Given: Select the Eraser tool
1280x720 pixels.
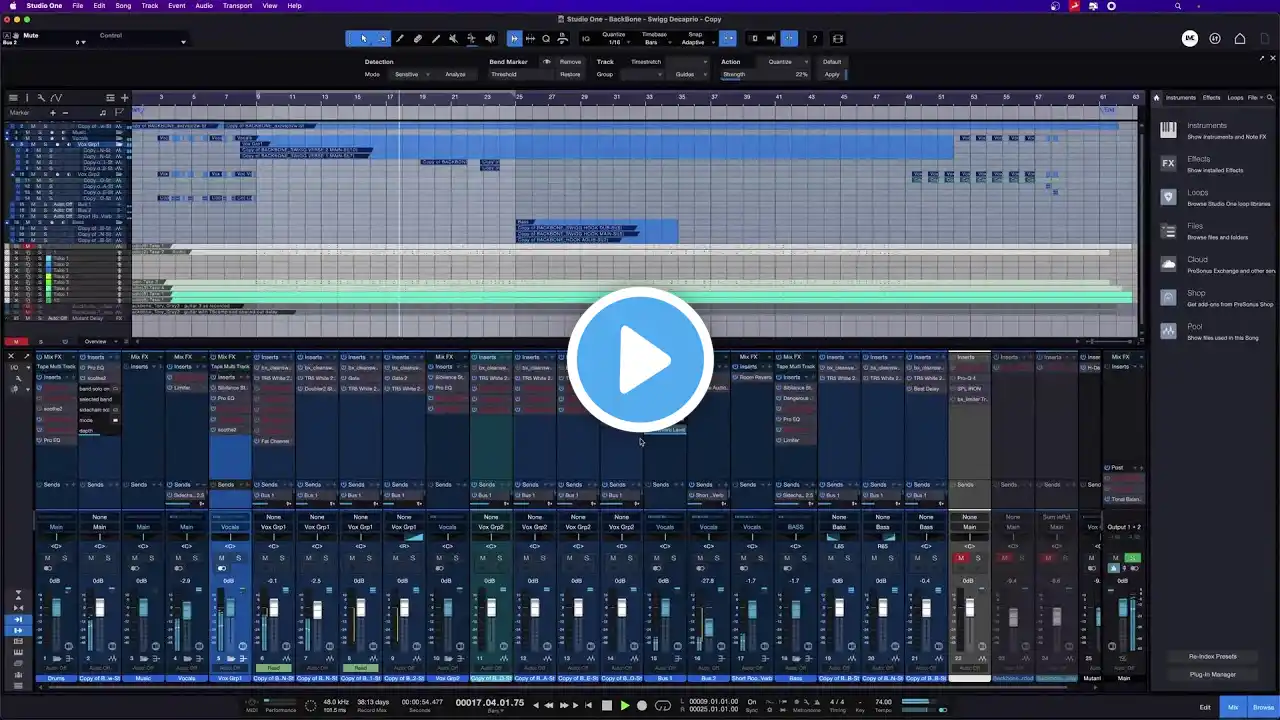Looking at the screenshot, I should [x=418, y=39].
